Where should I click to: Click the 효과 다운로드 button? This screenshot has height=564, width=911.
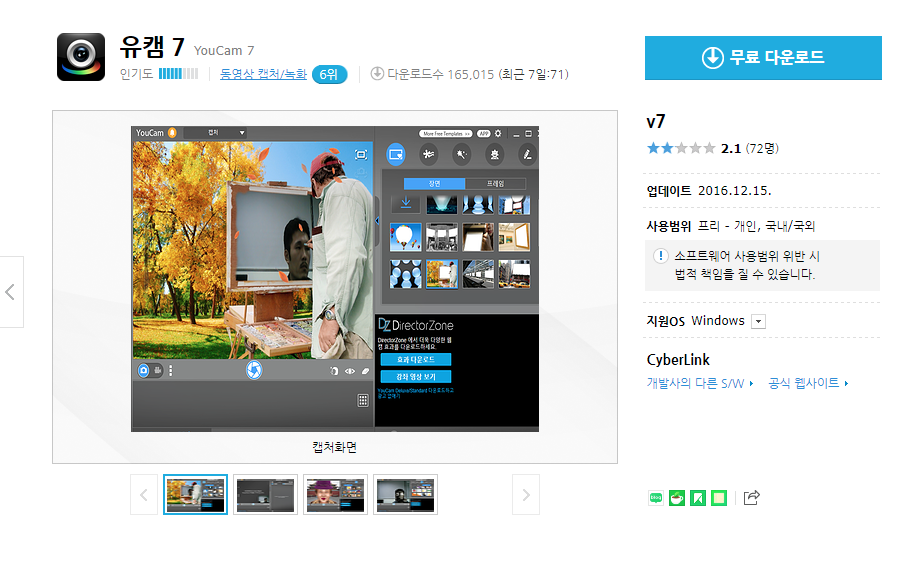point(416,360)
